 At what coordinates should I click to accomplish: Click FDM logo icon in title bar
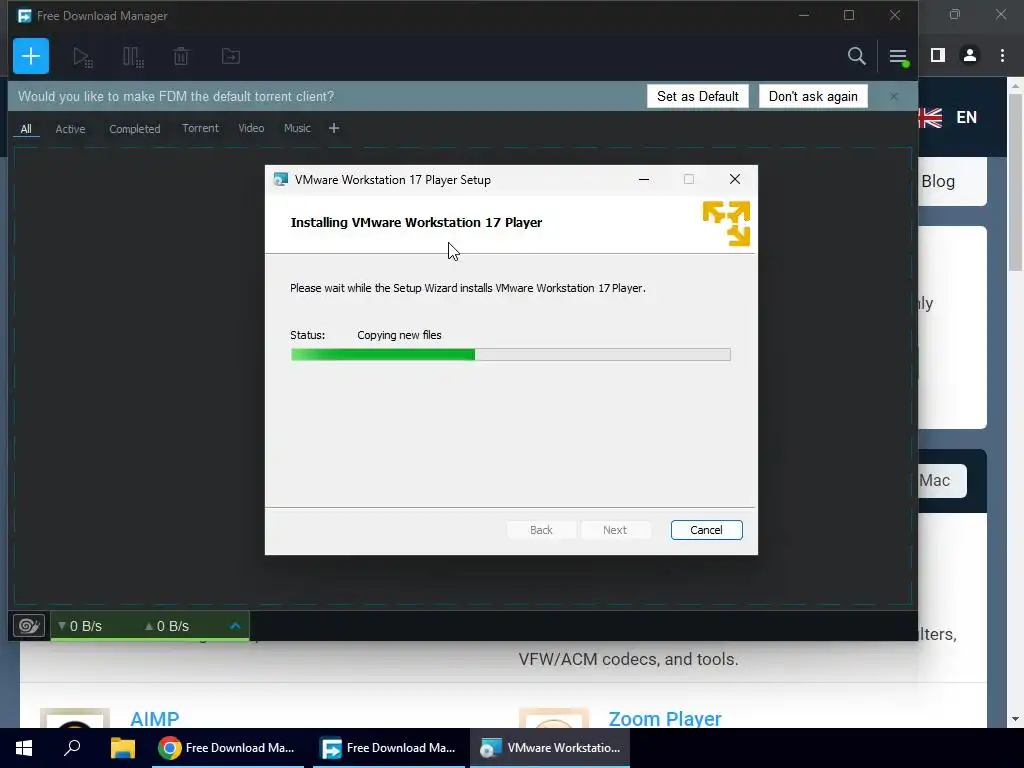tap(25, 16)
